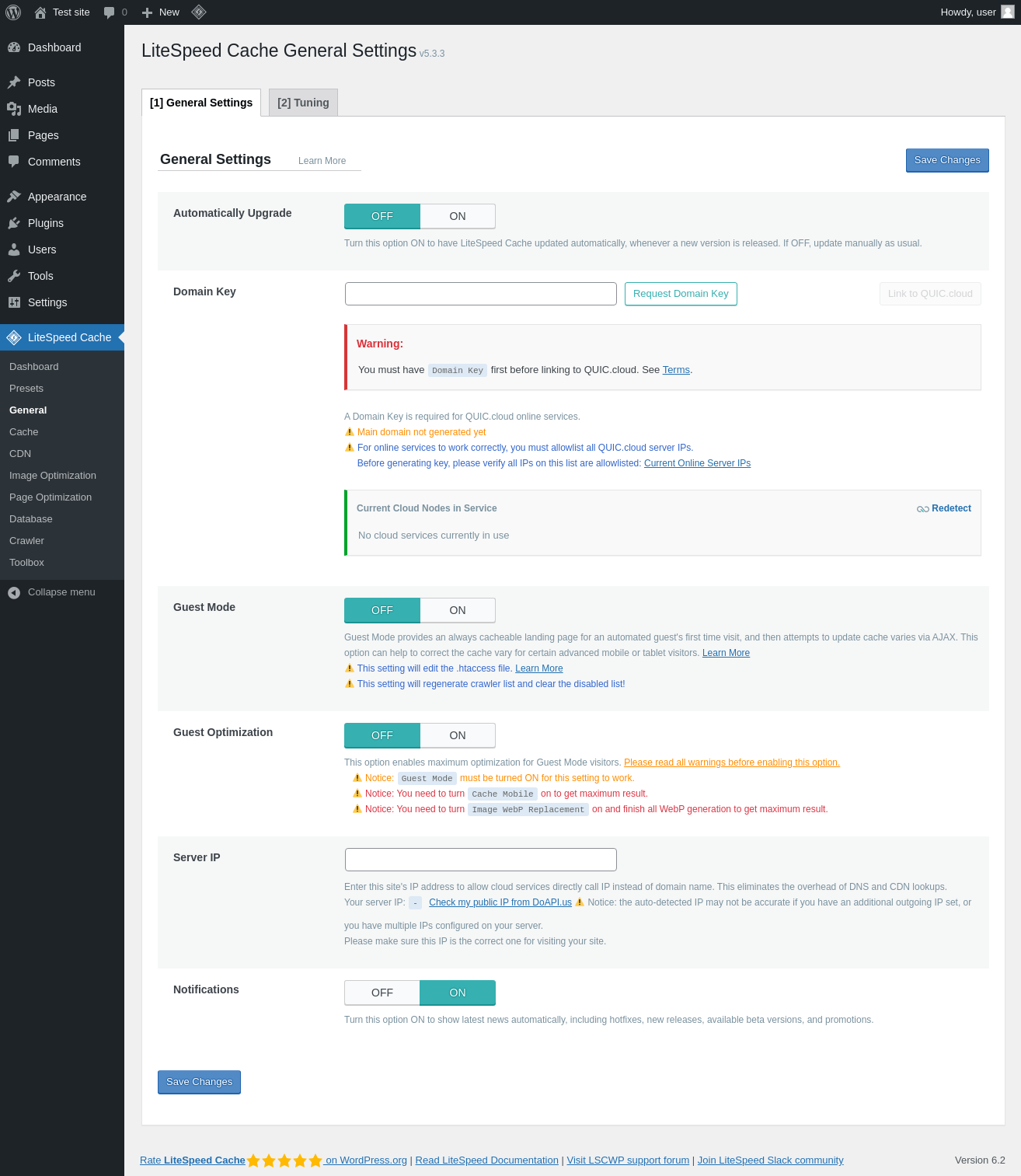Viewport: 1021px width, 1176px height.
Task: Click the Appearance paintbrush icon
Action: point(14,197)
